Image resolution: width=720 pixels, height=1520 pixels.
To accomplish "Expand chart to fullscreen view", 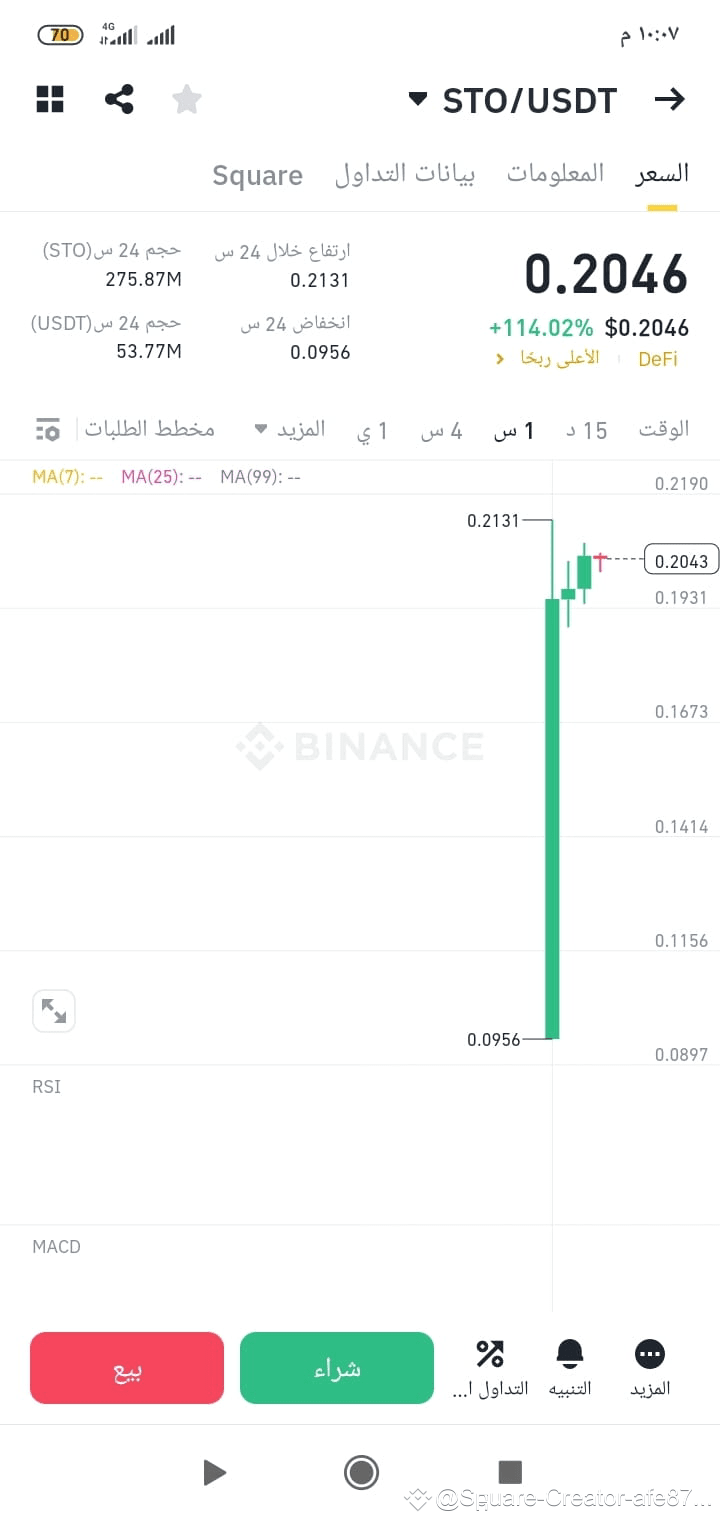I will coord(54,1011).
